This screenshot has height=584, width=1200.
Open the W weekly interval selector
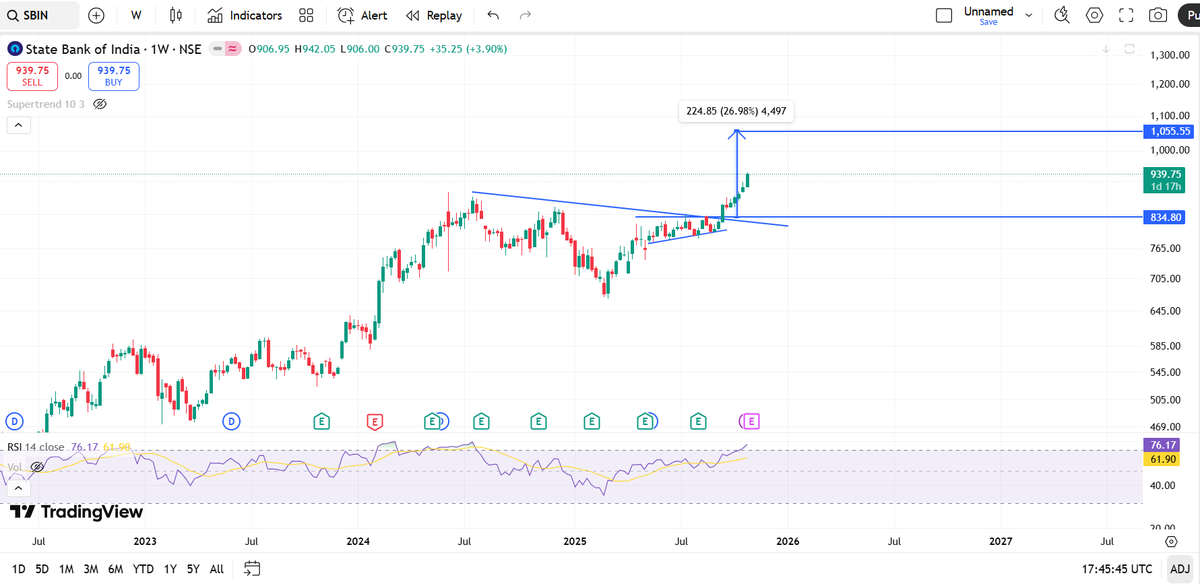click(x=136, y=15)
